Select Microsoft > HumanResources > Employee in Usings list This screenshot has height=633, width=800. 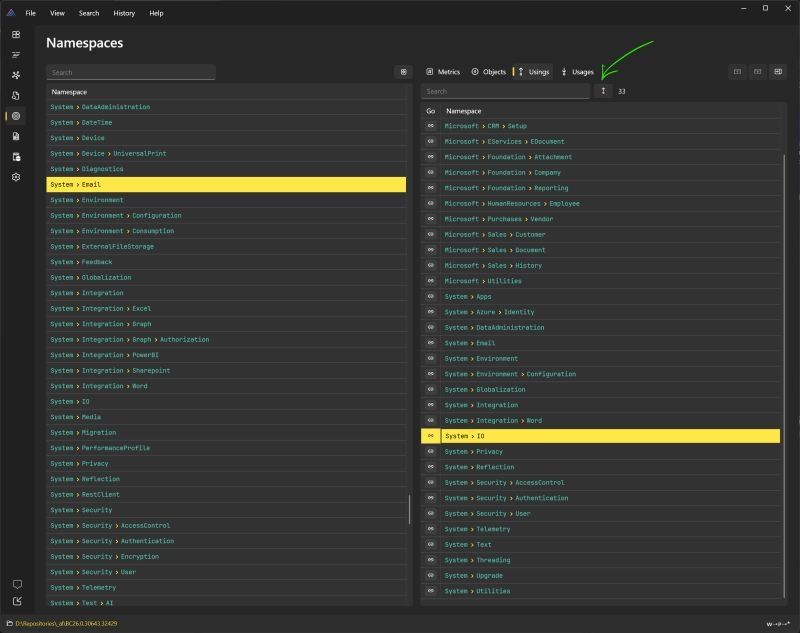point(601,204)
